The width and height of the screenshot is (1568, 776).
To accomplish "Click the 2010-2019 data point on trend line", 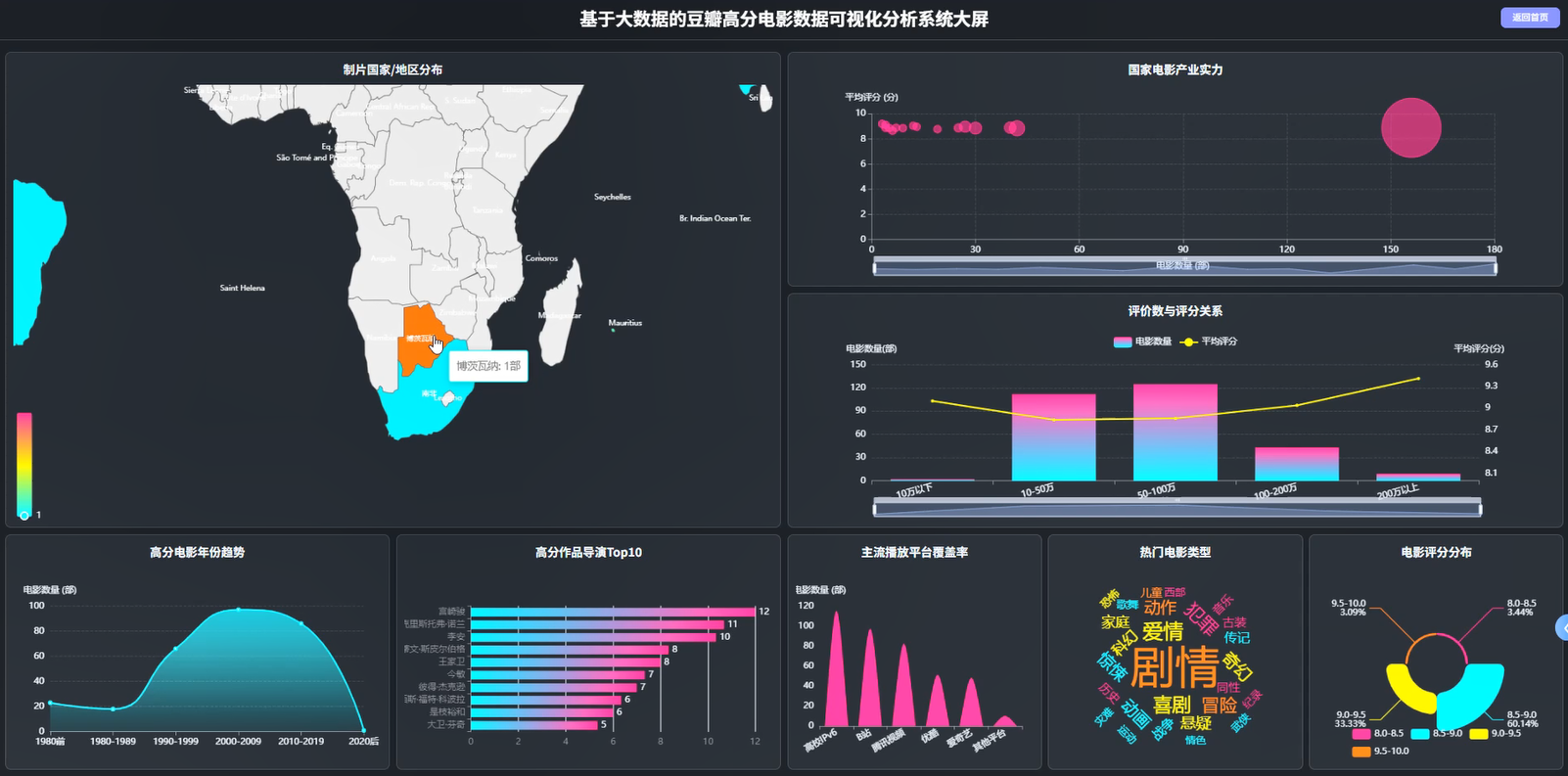I will pyautogui.click(x=300, y=623).
